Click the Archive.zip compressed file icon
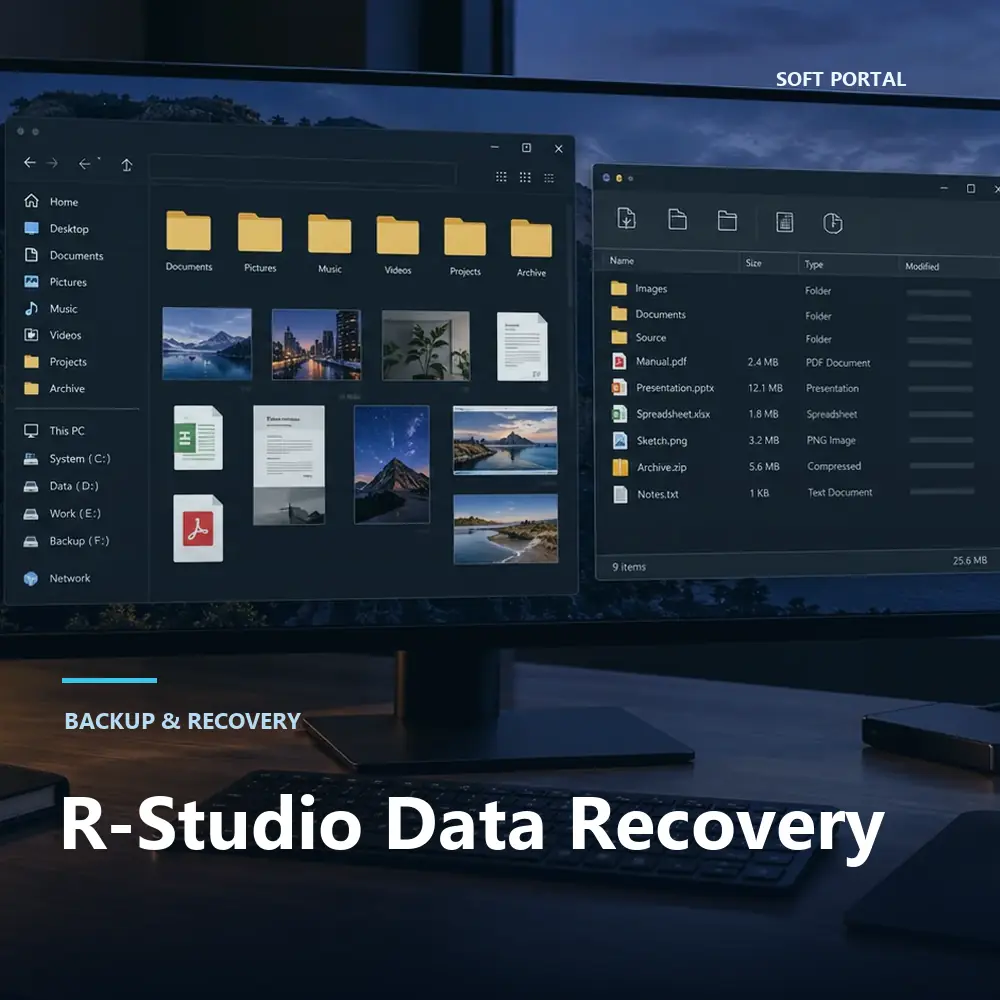 click(x=621, y=467)
